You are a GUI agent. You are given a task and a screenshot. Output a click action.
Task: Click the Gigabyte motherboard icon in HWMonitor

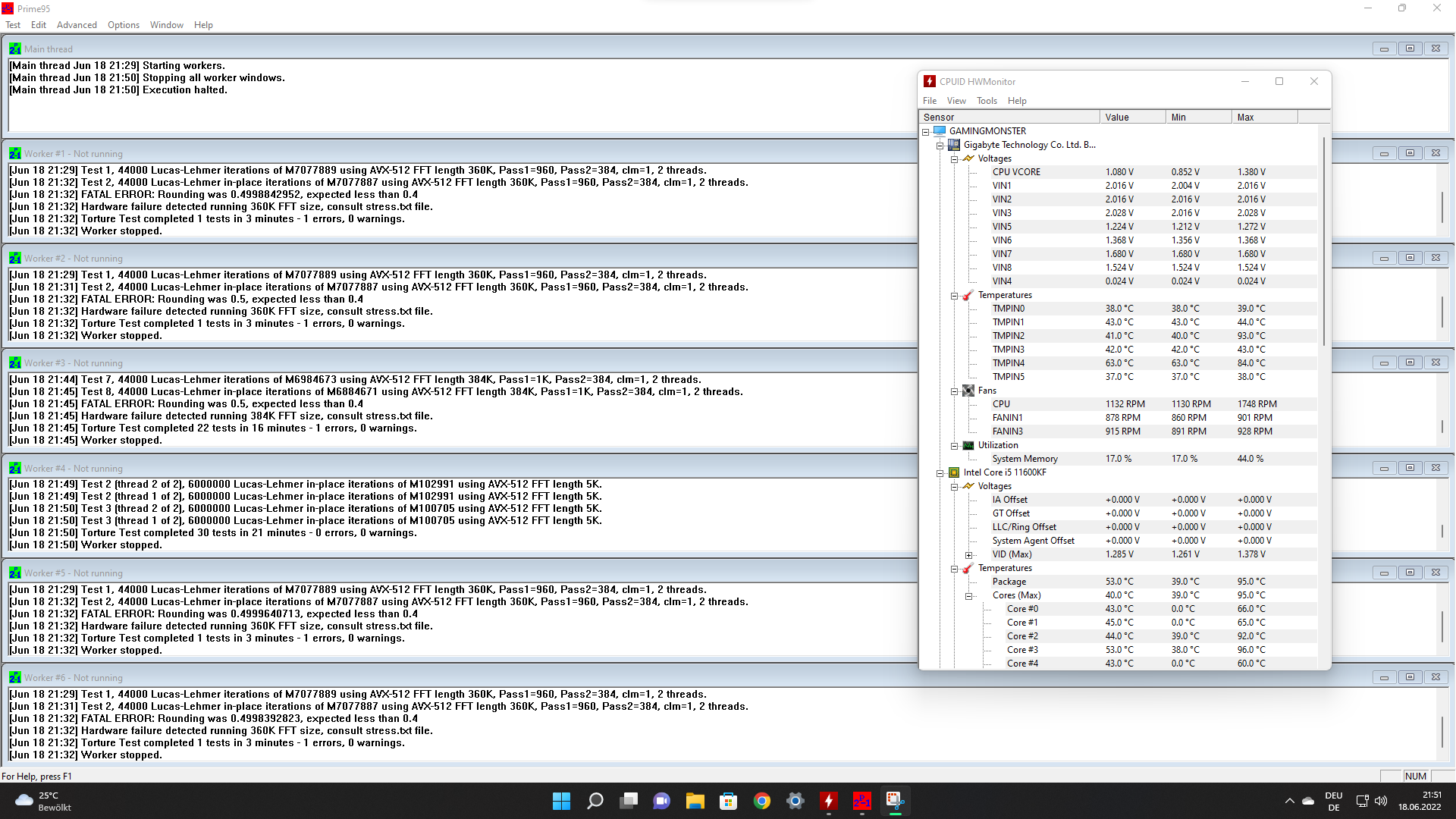click(x=952, y=145)
